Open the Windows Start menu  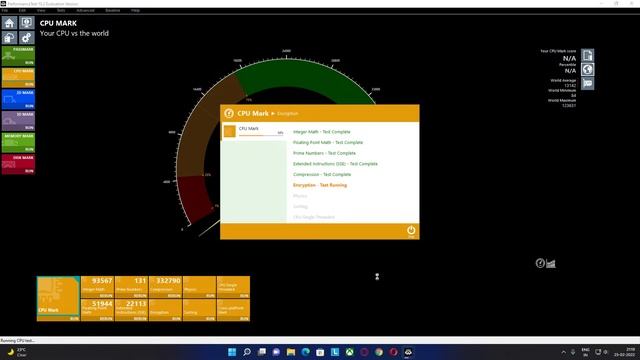232,352
